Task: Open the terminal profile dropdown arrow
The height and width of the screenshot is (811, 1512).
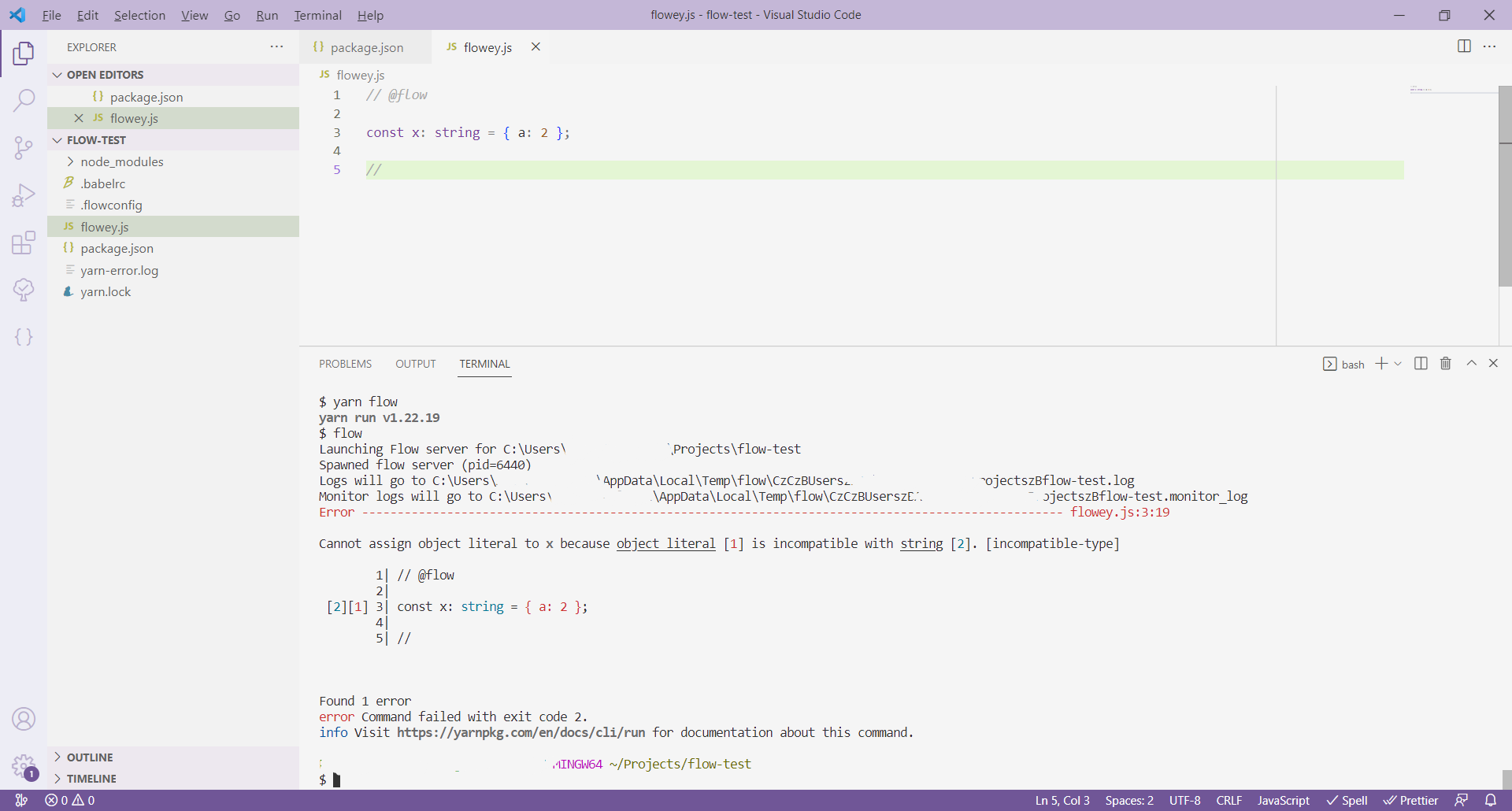Action: click(1398, 363)
